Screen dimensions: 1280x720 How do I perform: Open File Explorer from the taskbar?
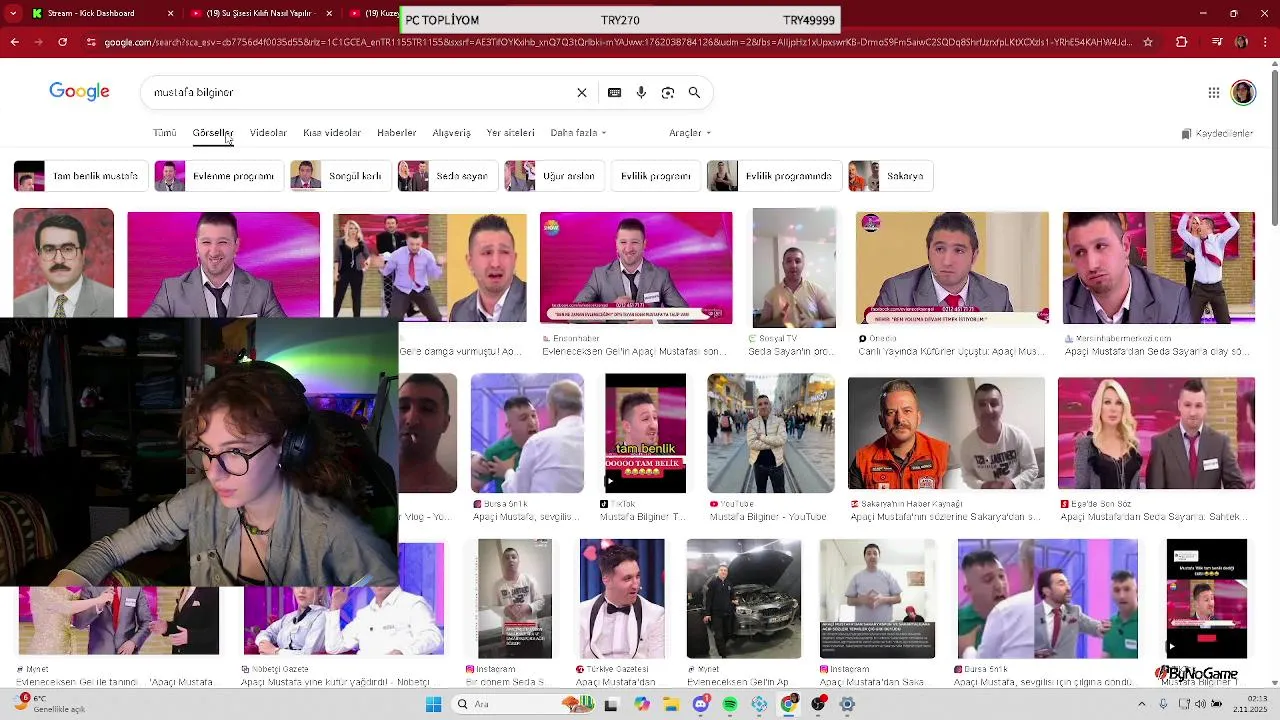[x=671, y=704]
